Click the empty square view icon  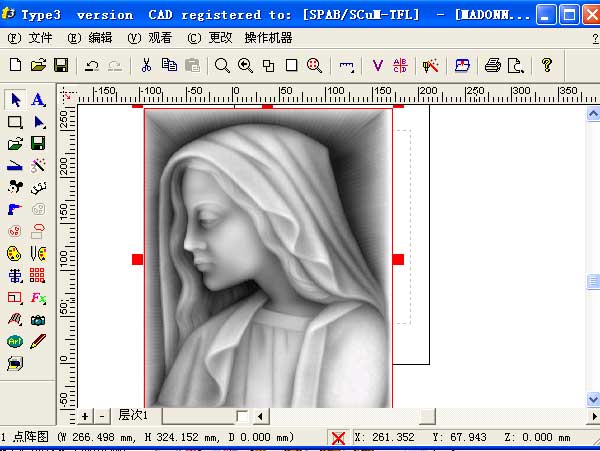(292, 65)
